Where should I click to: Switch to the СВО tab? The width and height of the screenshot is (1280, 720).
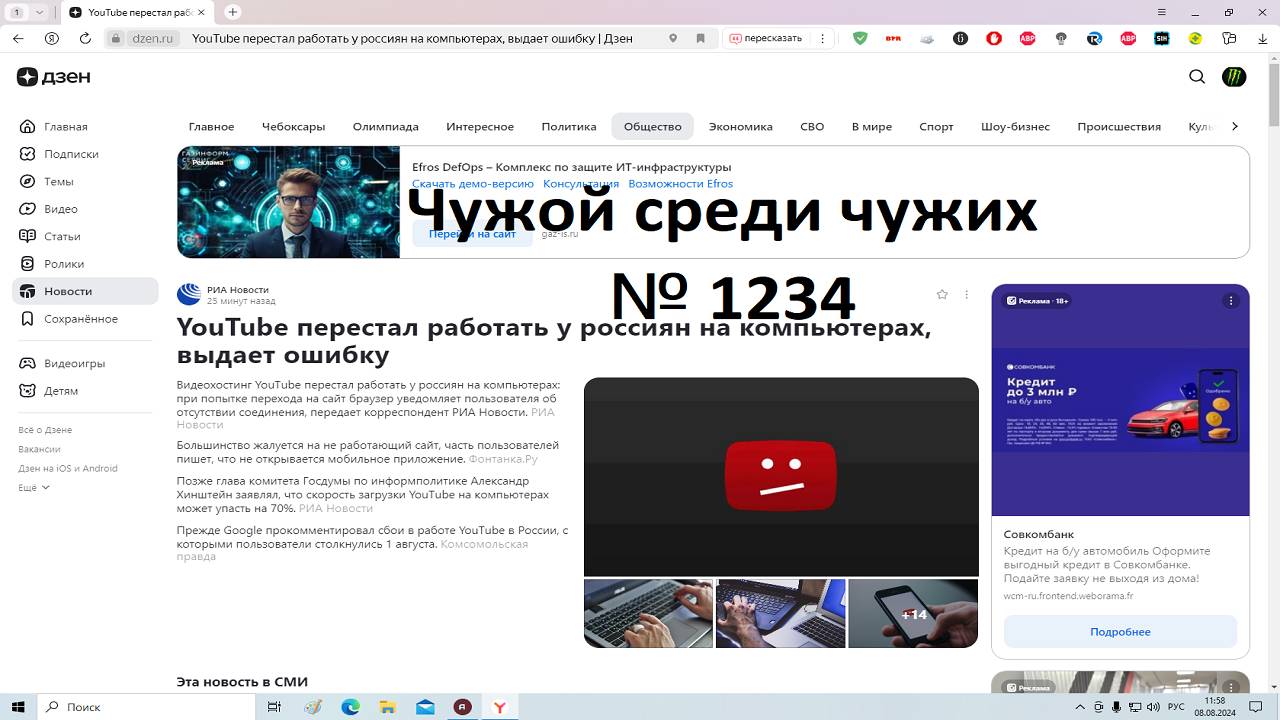(812, 127)
